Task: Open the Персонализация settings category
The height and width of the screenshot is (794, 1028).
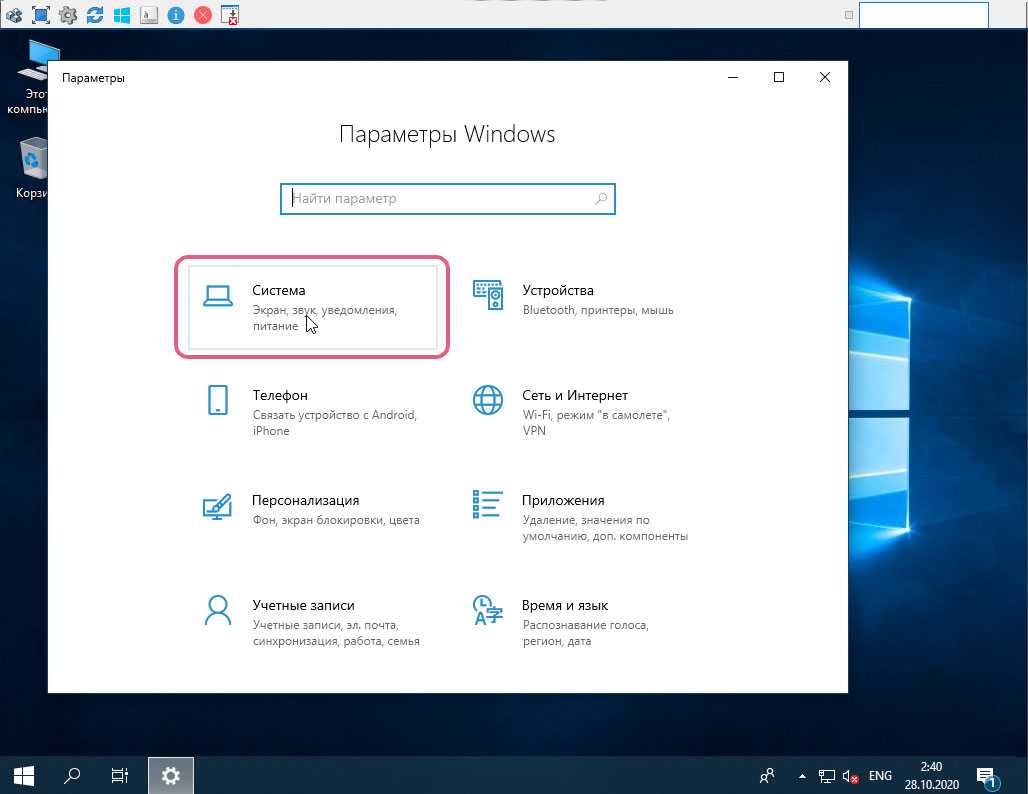Action: [x=312, y=517]
